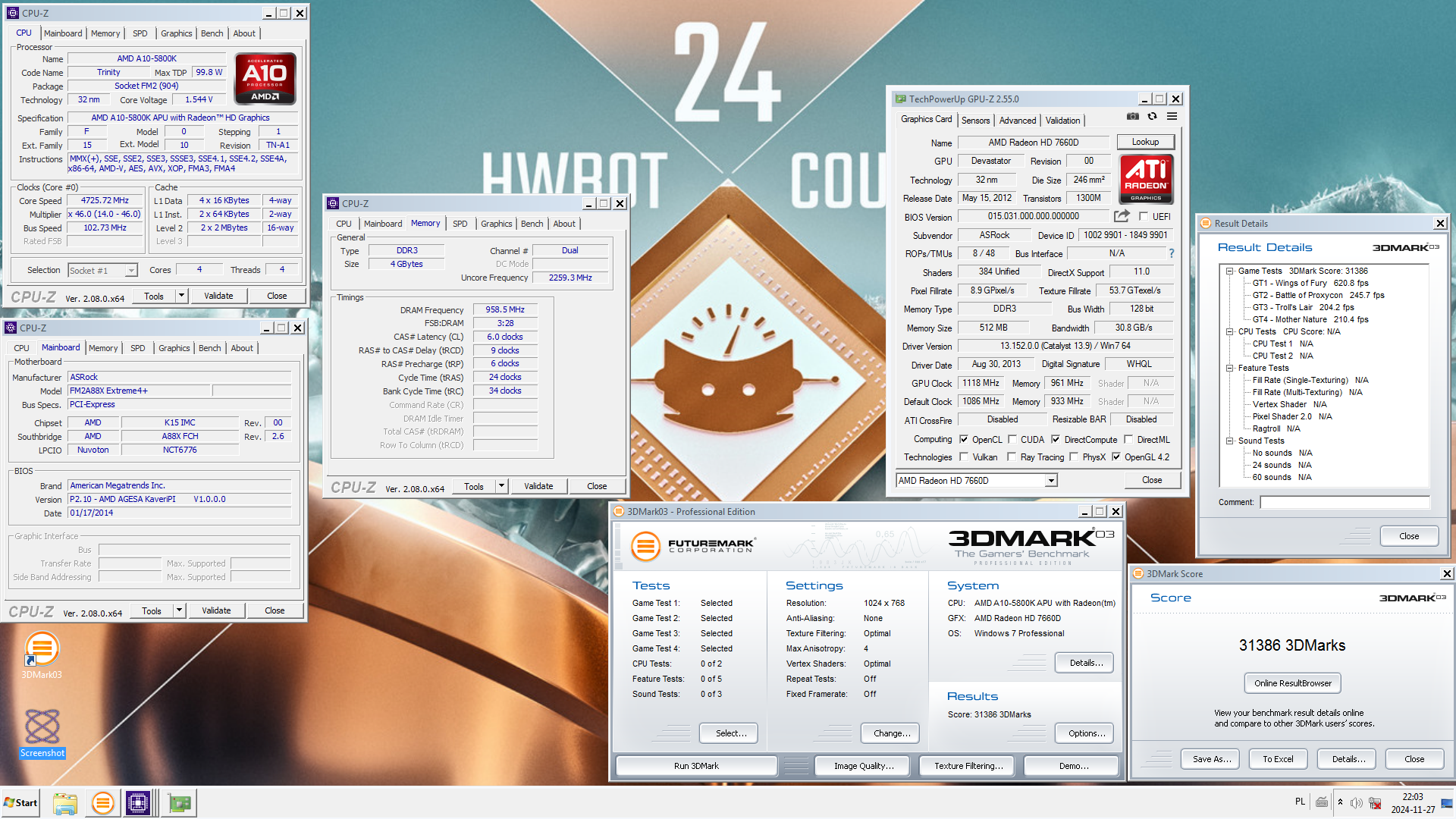The height and width of the screenshot is (819, 1456).
Task: Click the network tray icon
Action: (1375, 803)
